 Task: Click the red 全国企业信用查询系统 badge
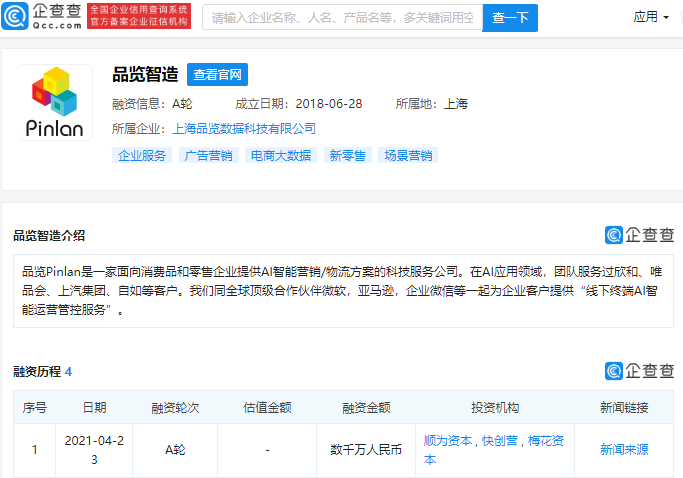[139, 16]
